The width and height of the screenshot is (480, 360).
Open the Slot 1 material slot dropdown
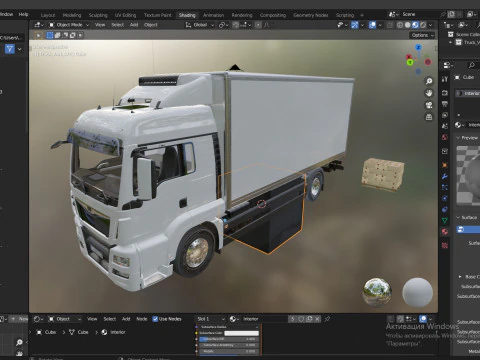pos(211,319)
